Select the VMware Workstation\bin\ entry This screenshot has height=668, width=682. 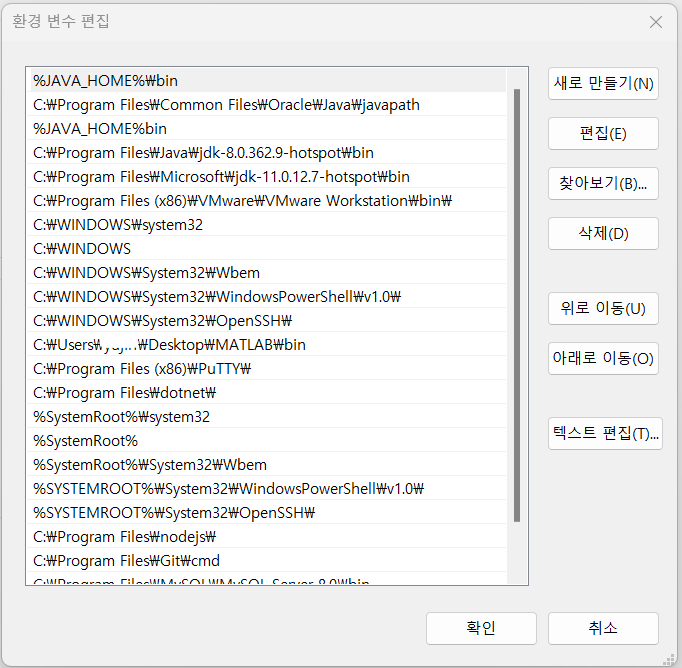pyautogui.click(x=267, y=200)
